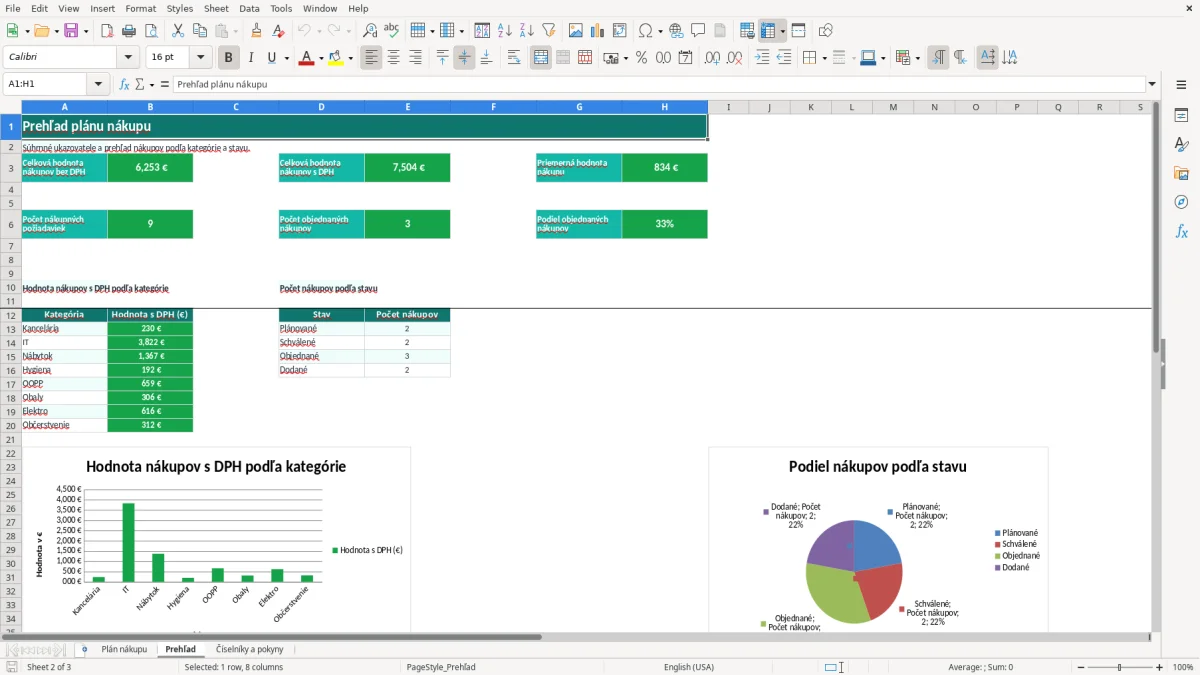Open Function Wizard fx icon

pos(125,84)
